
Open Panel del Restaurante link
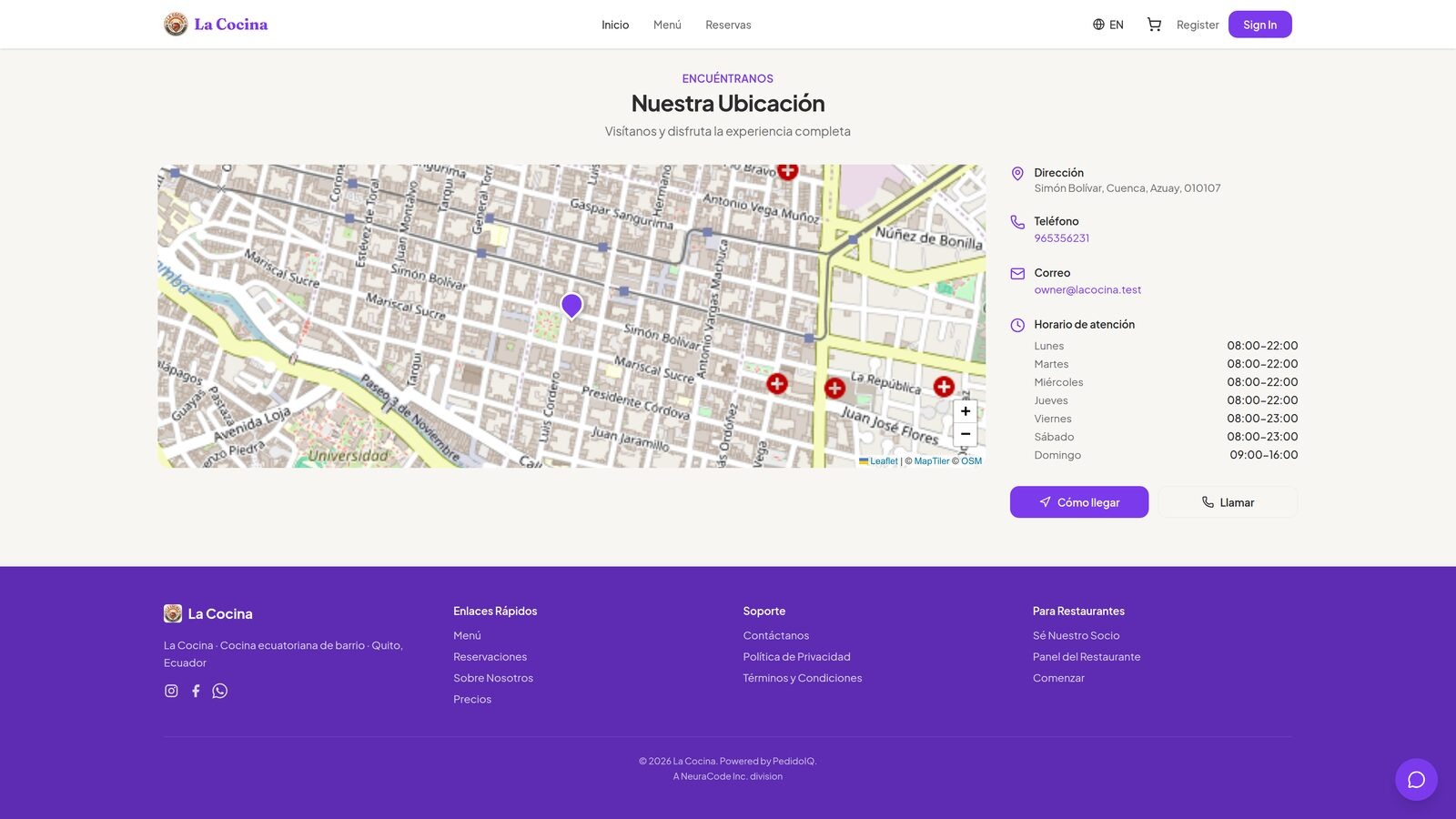pos(1087,657)
